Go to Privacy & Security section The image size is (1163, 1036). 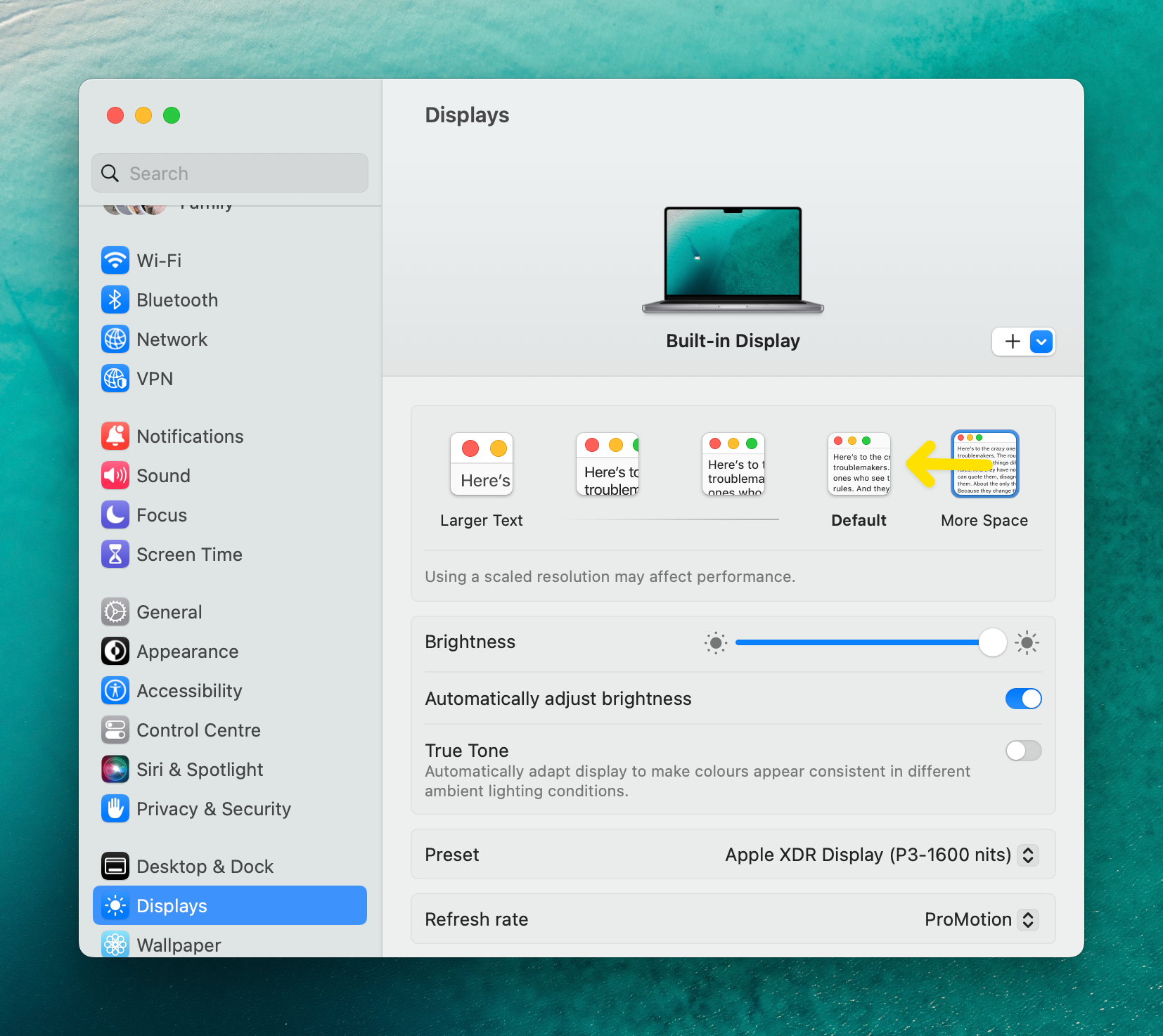tap(213, 808)
